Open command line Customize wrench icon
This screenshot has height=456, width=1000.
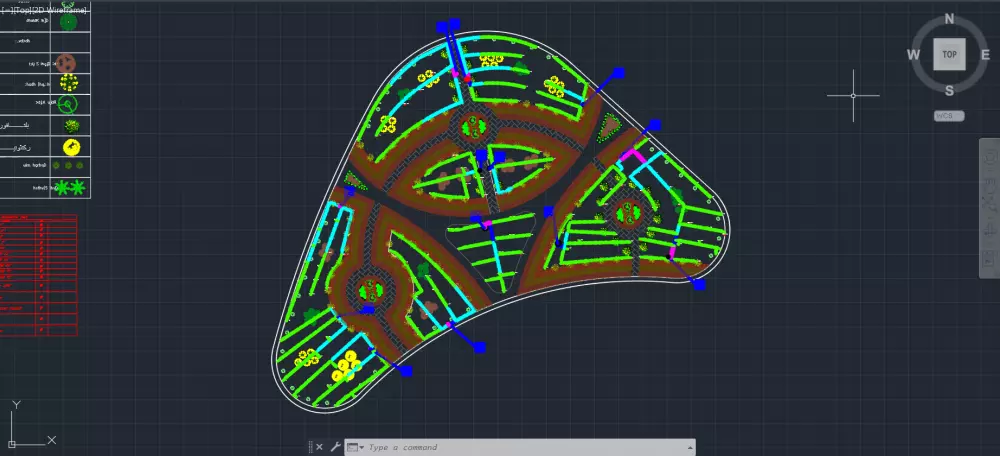(335, 447)
